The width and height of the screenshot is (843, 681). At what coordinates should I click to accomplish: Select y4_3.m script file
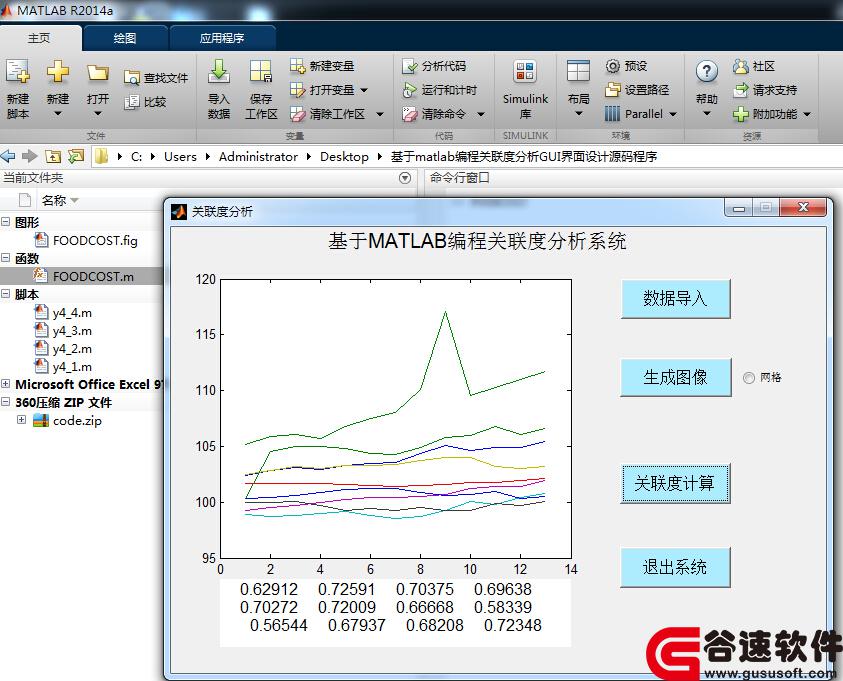(72, 331)
